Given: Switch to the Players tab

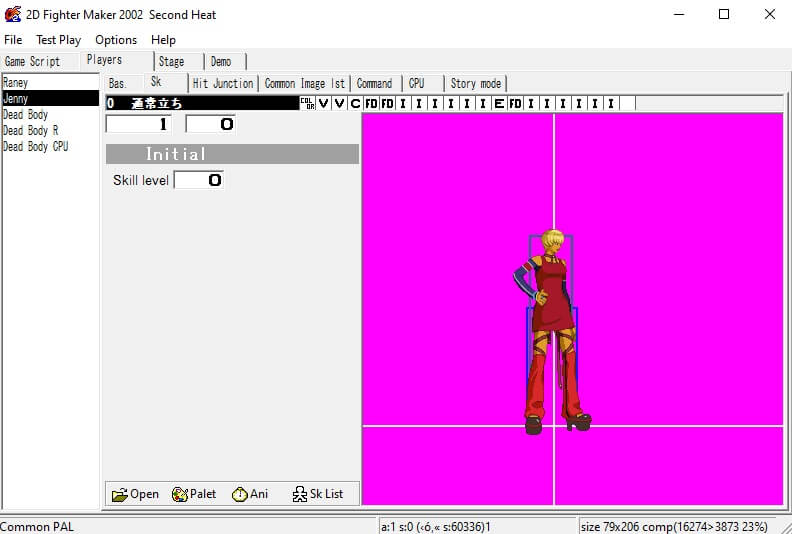Looking at the screenshot, I should 117,60.
